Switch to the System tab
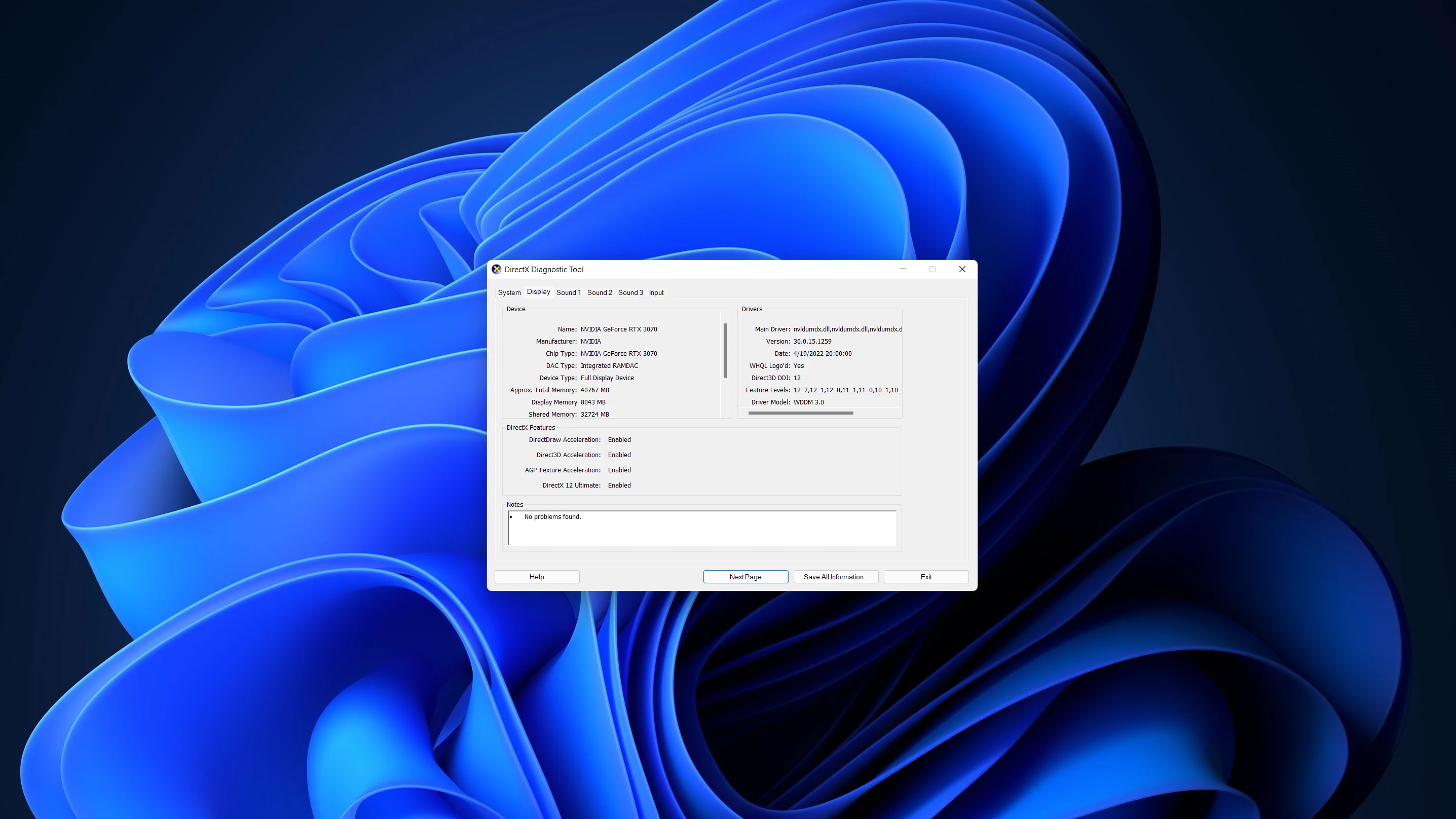The height and width of the screenshot is (819, 1456). (x=509, y=293)
